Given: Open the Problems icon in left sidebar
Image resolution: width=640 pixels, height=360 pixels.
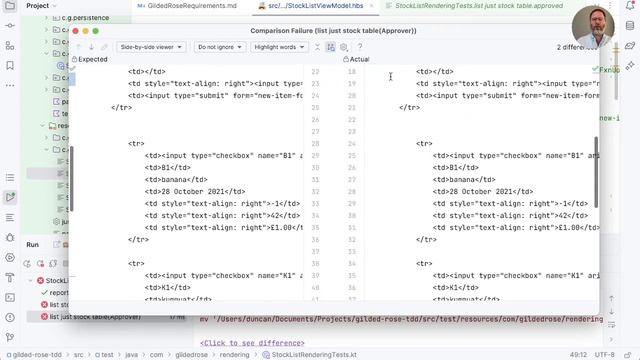Looking at the screenshot, I should click(10, 318).
